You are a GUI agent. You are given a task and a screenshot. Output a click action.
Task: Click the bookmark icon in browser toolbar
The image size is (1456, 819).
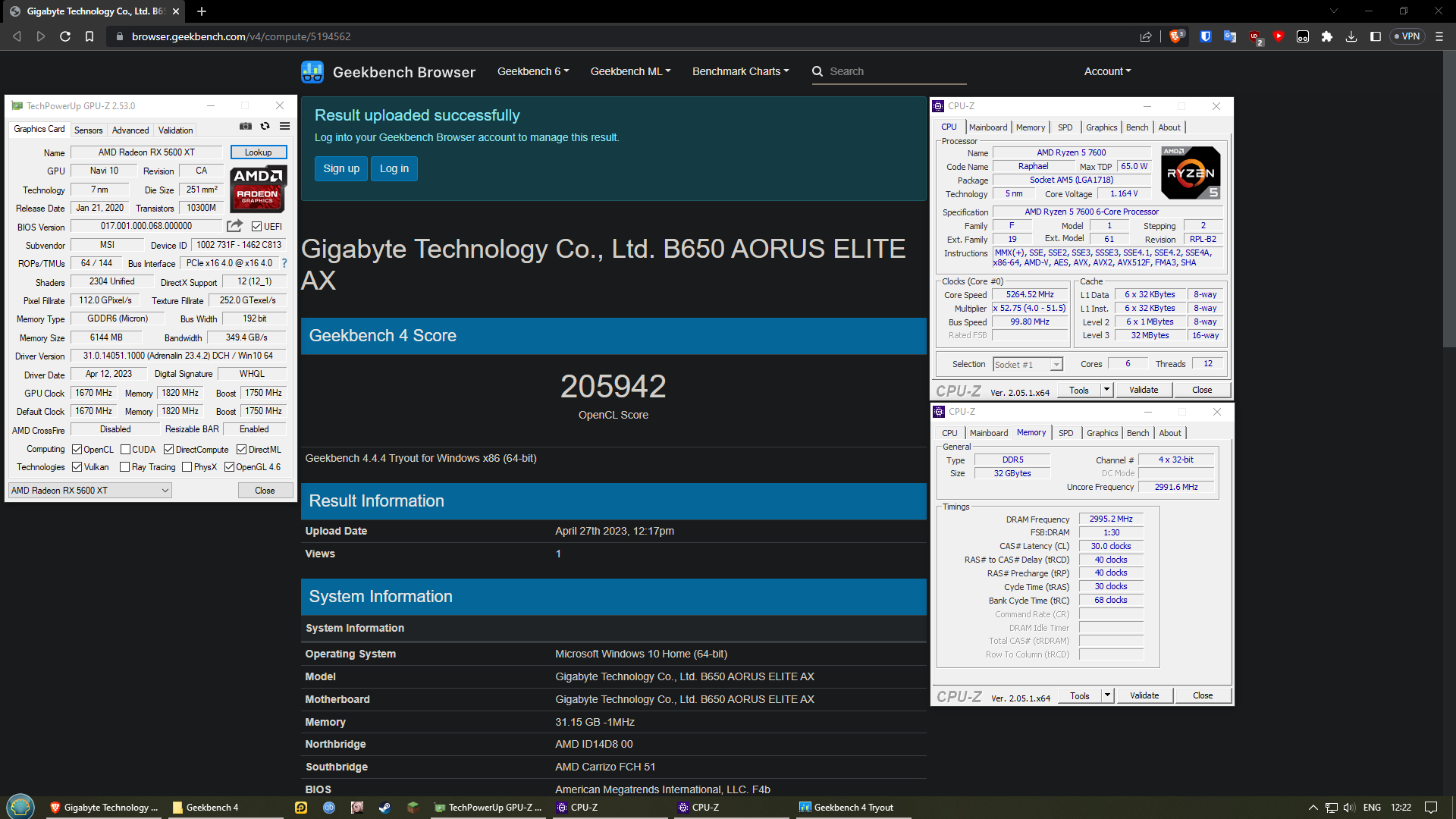89,36
